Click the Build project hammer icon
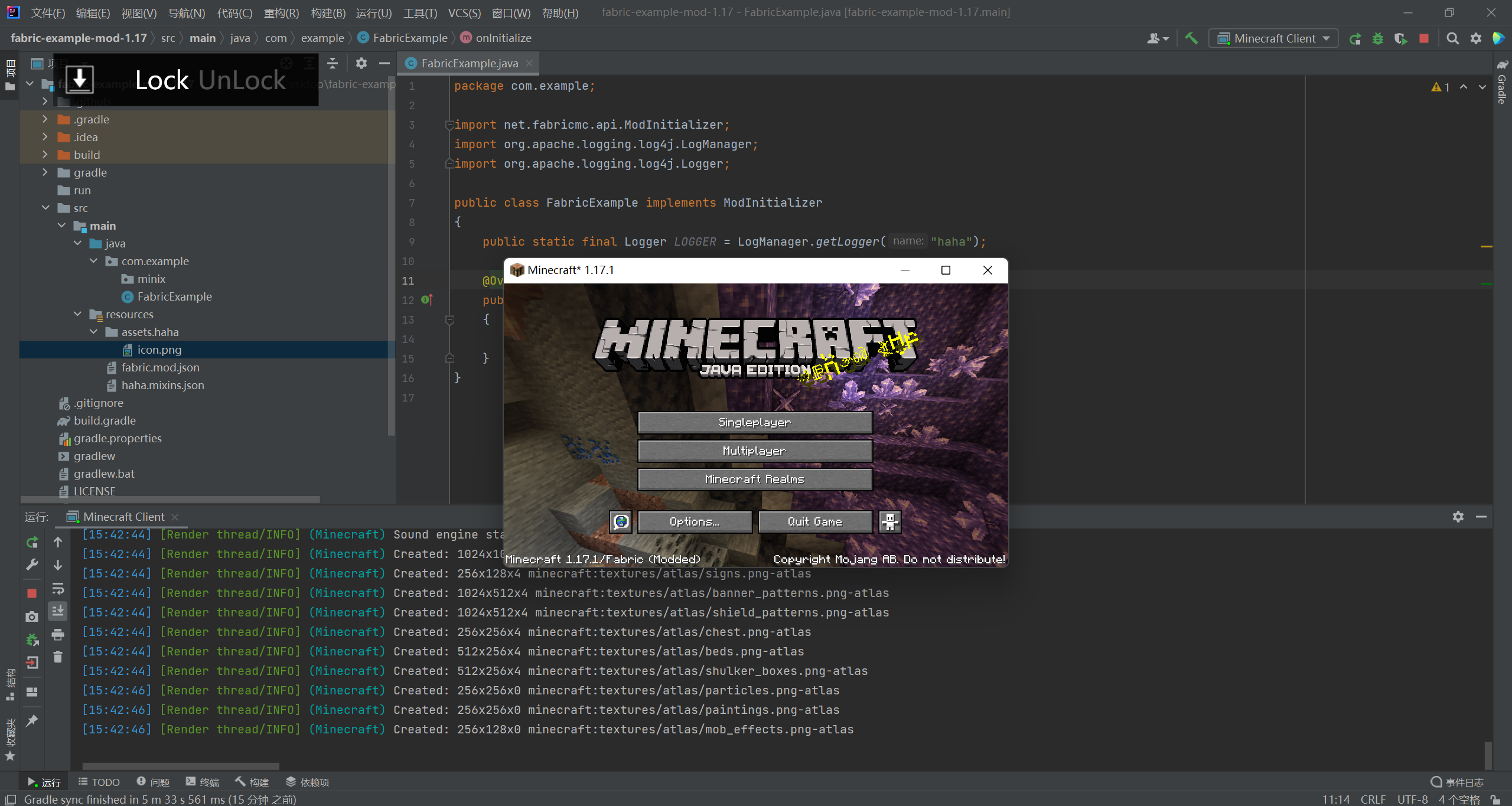This screenshot has width=1512, height=806. (1191, 38)
